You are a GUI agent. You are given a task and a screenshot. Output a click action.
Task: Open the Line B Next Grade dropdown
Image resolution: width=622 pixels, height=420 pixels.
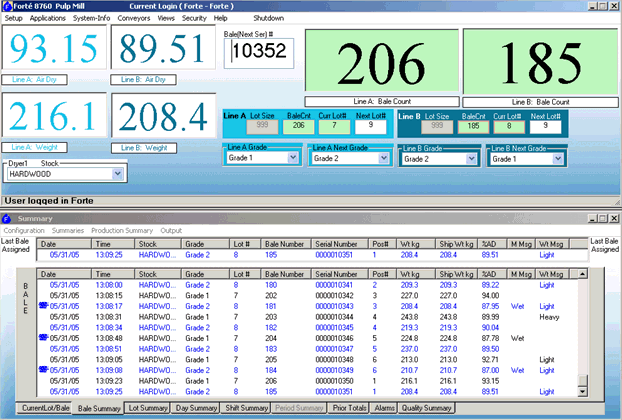click(x=558, y=159)
